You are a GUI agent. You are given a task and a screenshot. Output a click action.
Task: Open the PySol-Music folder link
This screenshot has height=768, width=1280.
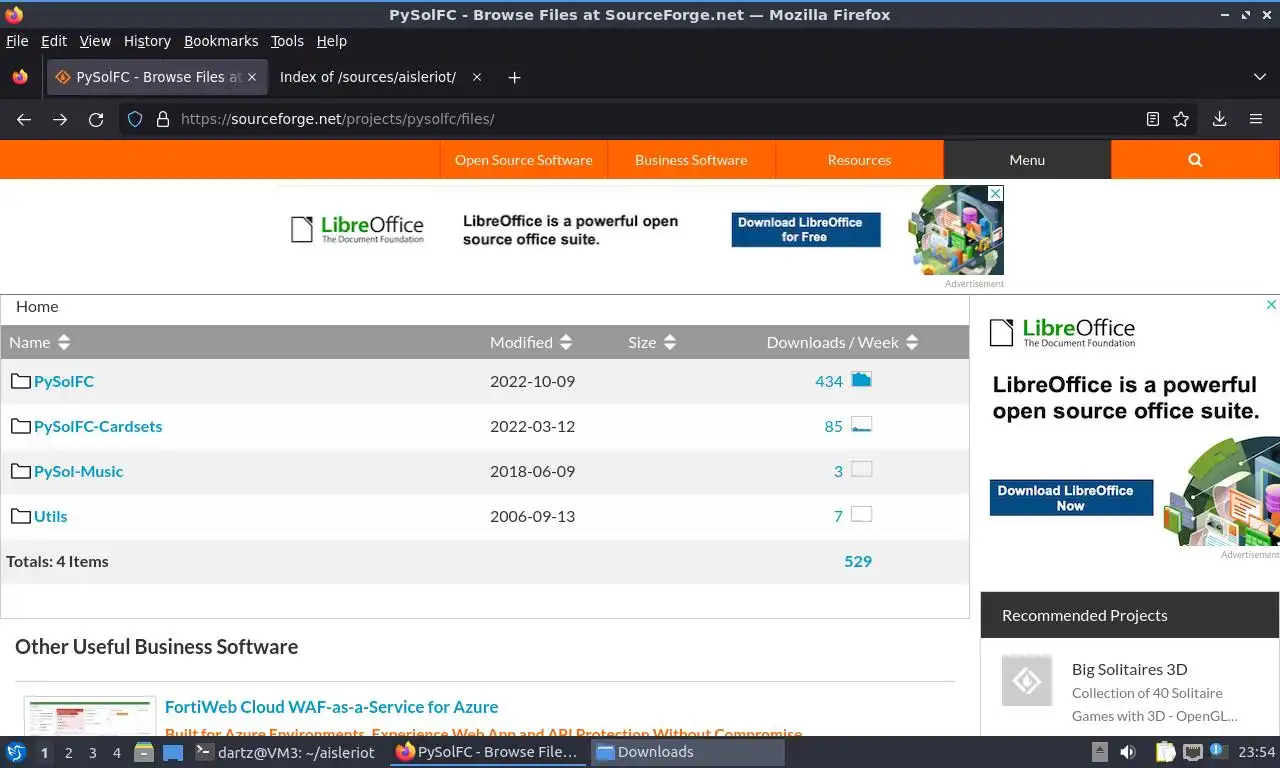pyautogui.click(x=79, y=471)
